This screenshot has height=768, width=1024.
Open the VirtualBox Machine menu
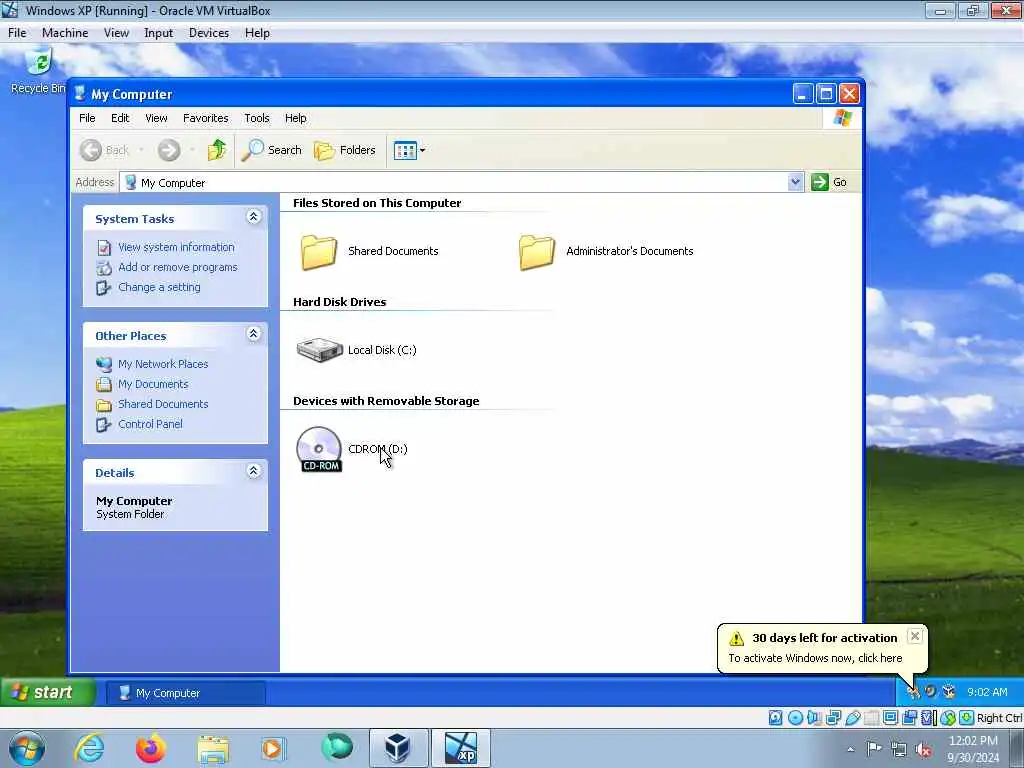65,33
